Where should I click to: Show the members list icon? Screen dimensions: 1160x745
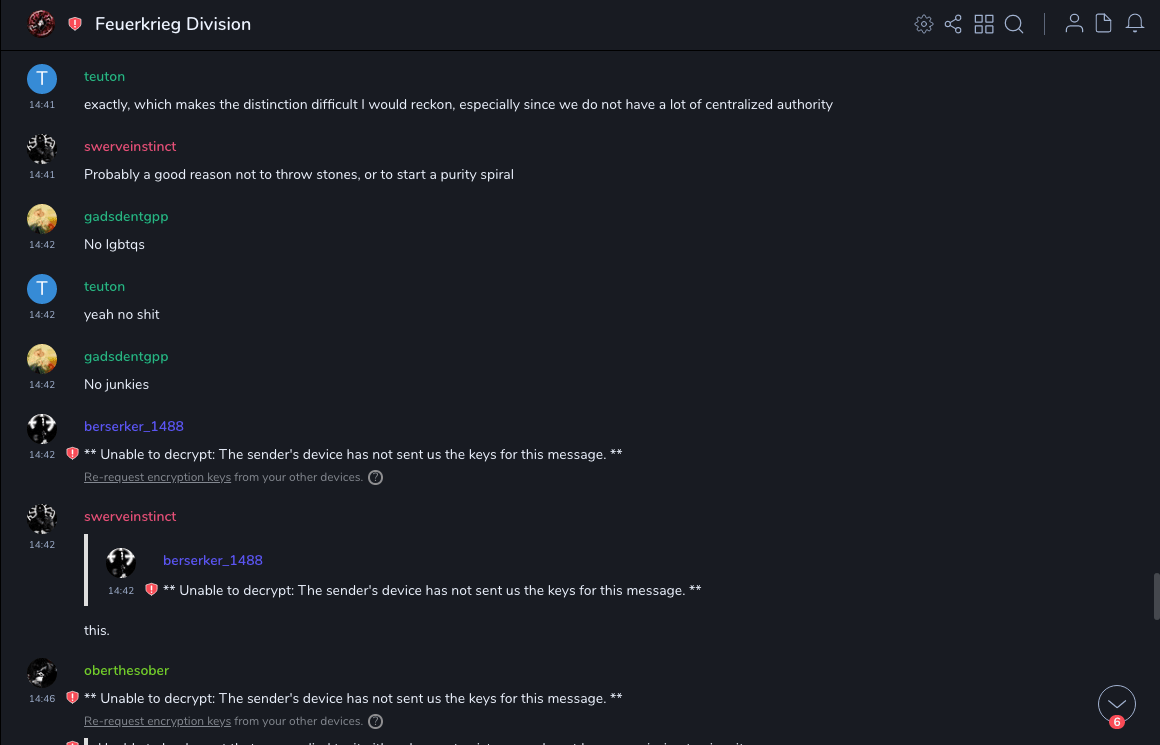tap(1074, 24)
